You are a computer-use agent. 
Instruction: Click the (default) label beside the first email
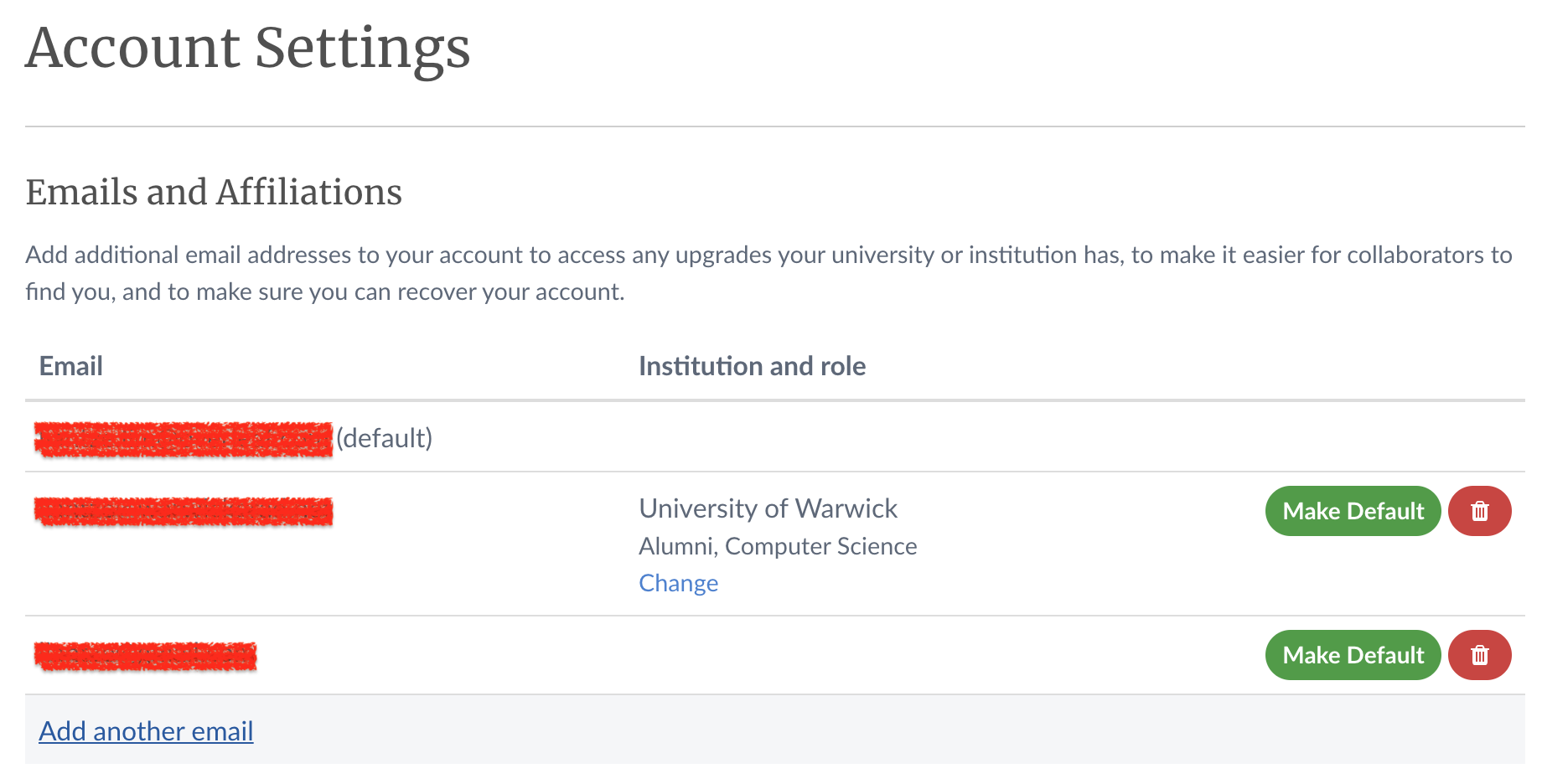tap(384, 438)
